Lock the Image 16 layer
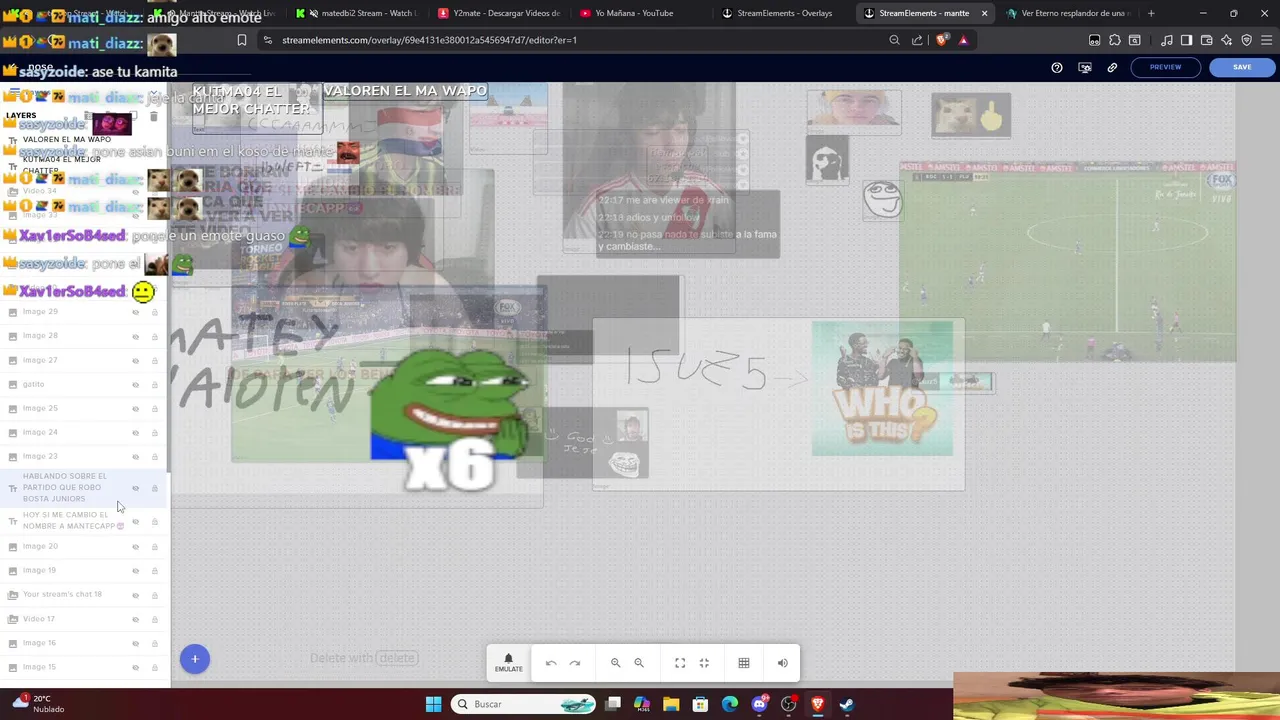 pyautogui.click(x=155, y=643)
